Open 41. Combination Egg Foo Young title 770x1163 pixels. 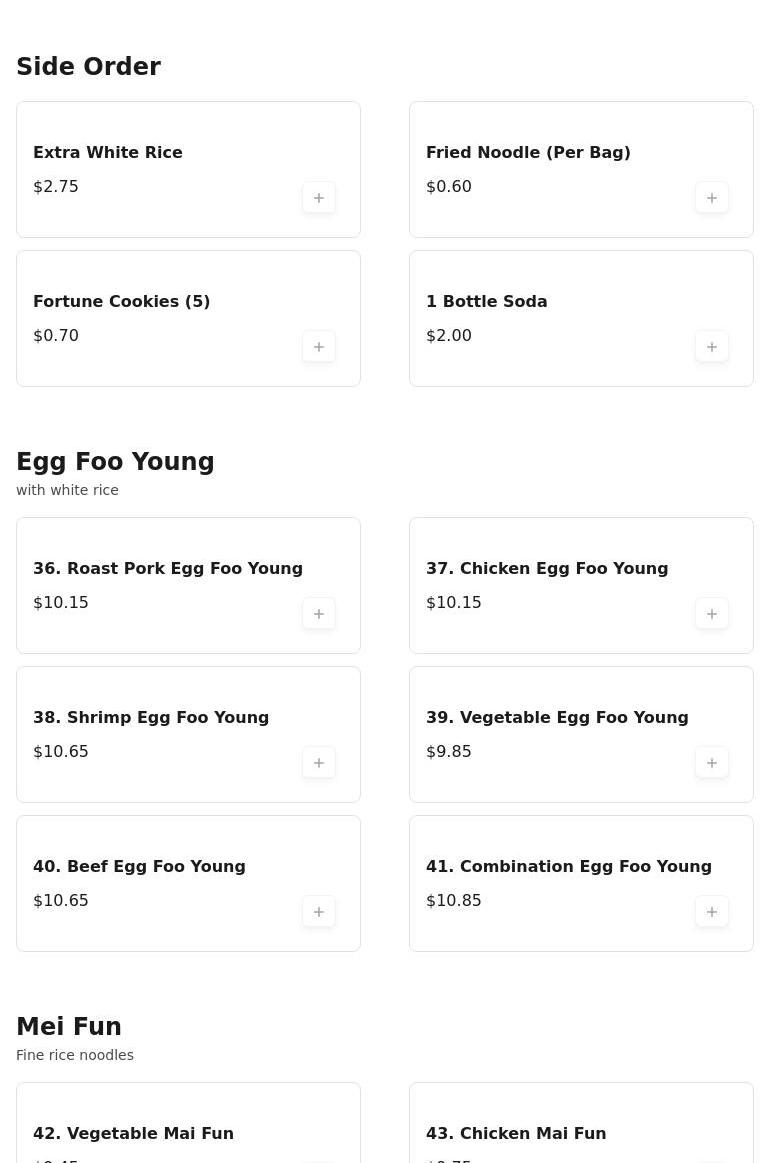[569, 867]
